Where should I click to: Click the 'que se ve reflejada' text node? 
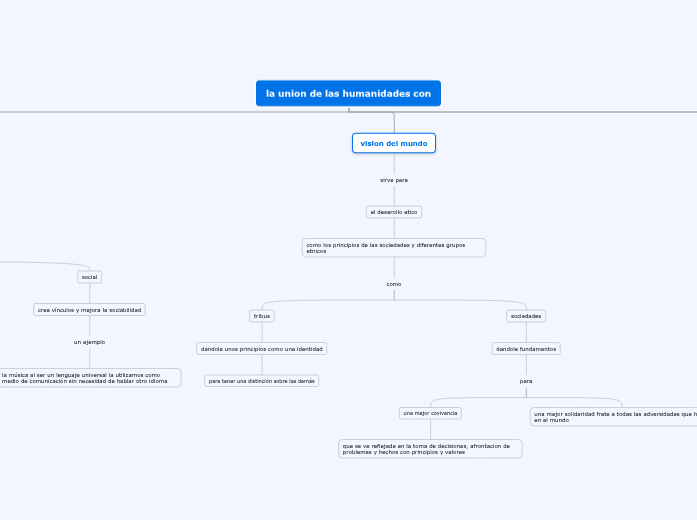(430, 449)
